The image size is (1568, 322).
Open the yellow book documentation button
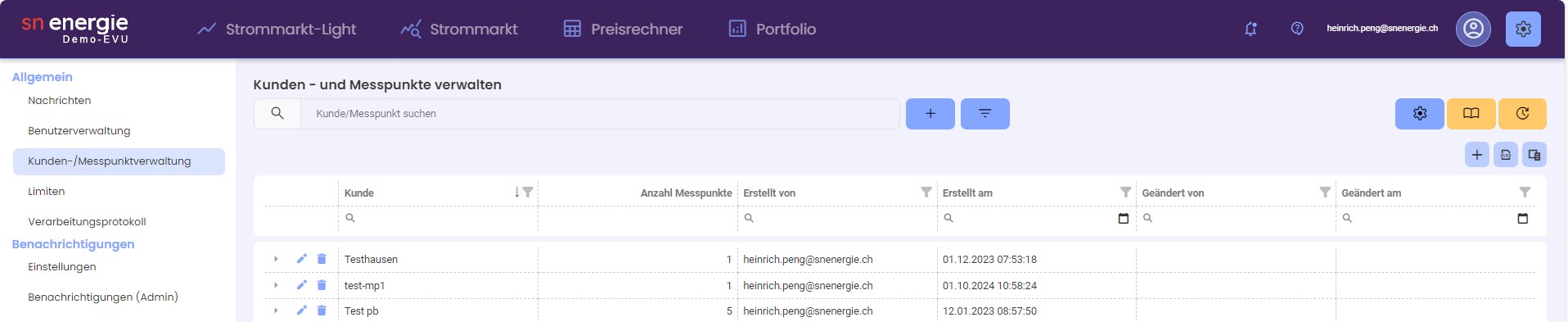[x=1471, y=114]
